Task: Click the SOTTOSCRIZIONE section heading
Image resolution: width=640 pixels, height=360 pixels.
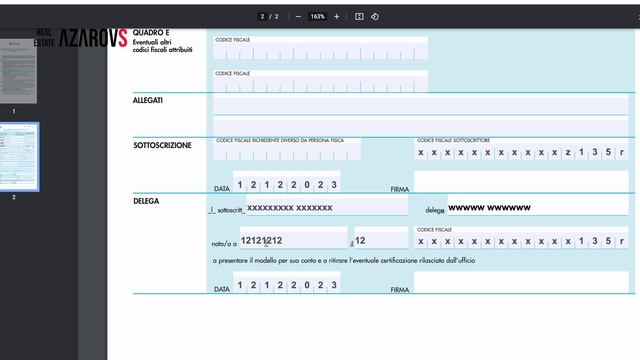Action: pyautogui.click(x=162, y=145)
